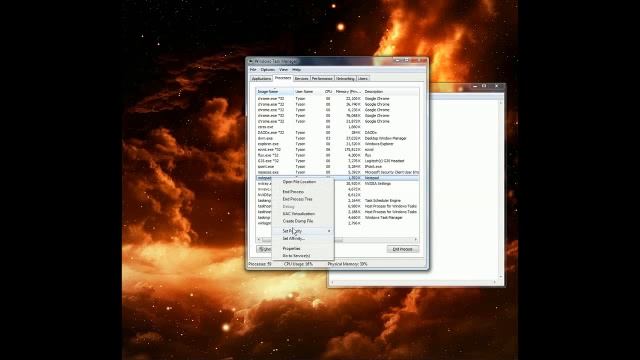Image resolution: width=640 pixels, height=360 pixels.
Task: Select the DAODx process row
Action: coord(337,133)
